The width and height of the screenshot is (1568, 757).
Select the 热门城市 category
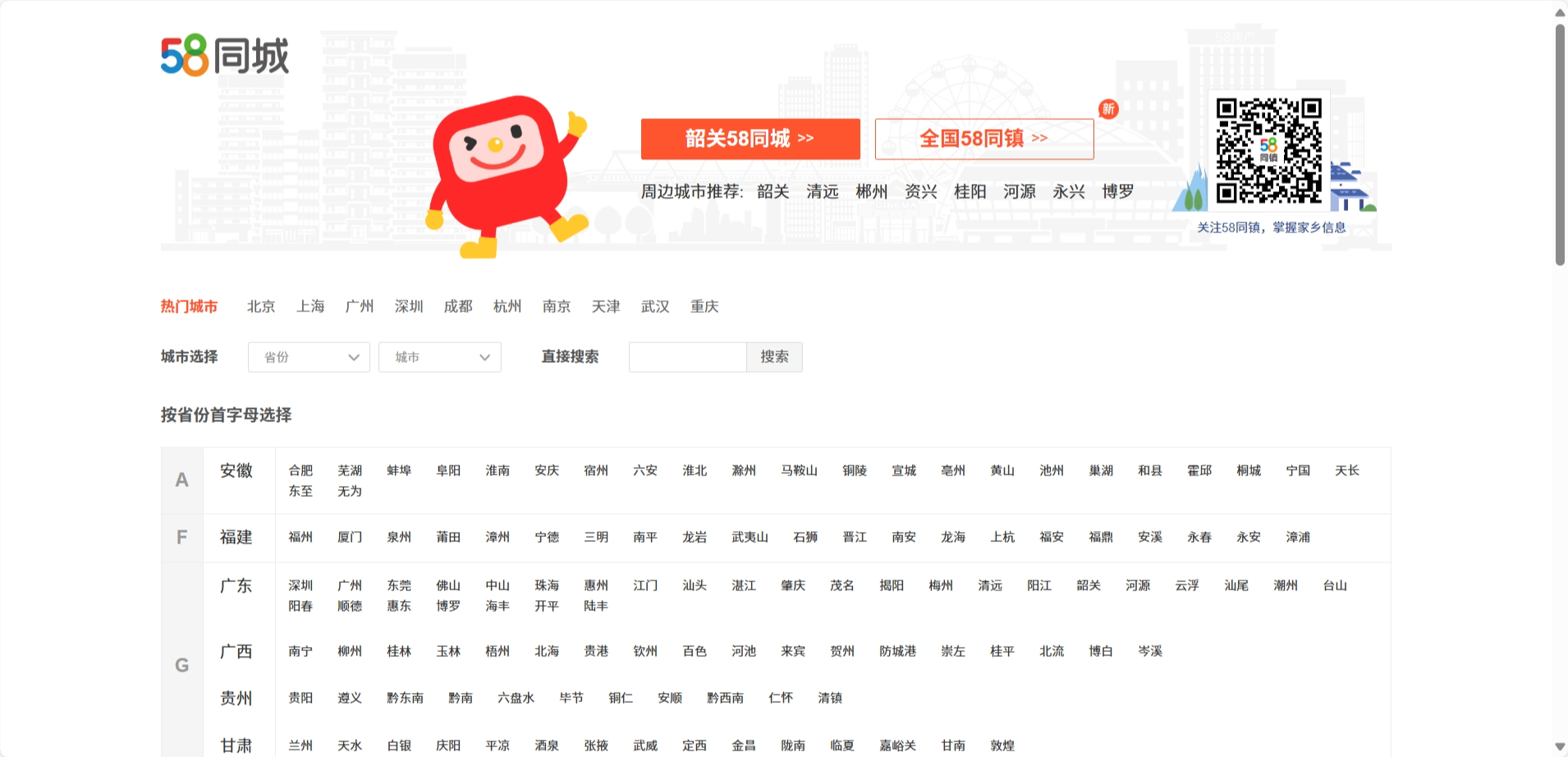click(x=189, y=305)
